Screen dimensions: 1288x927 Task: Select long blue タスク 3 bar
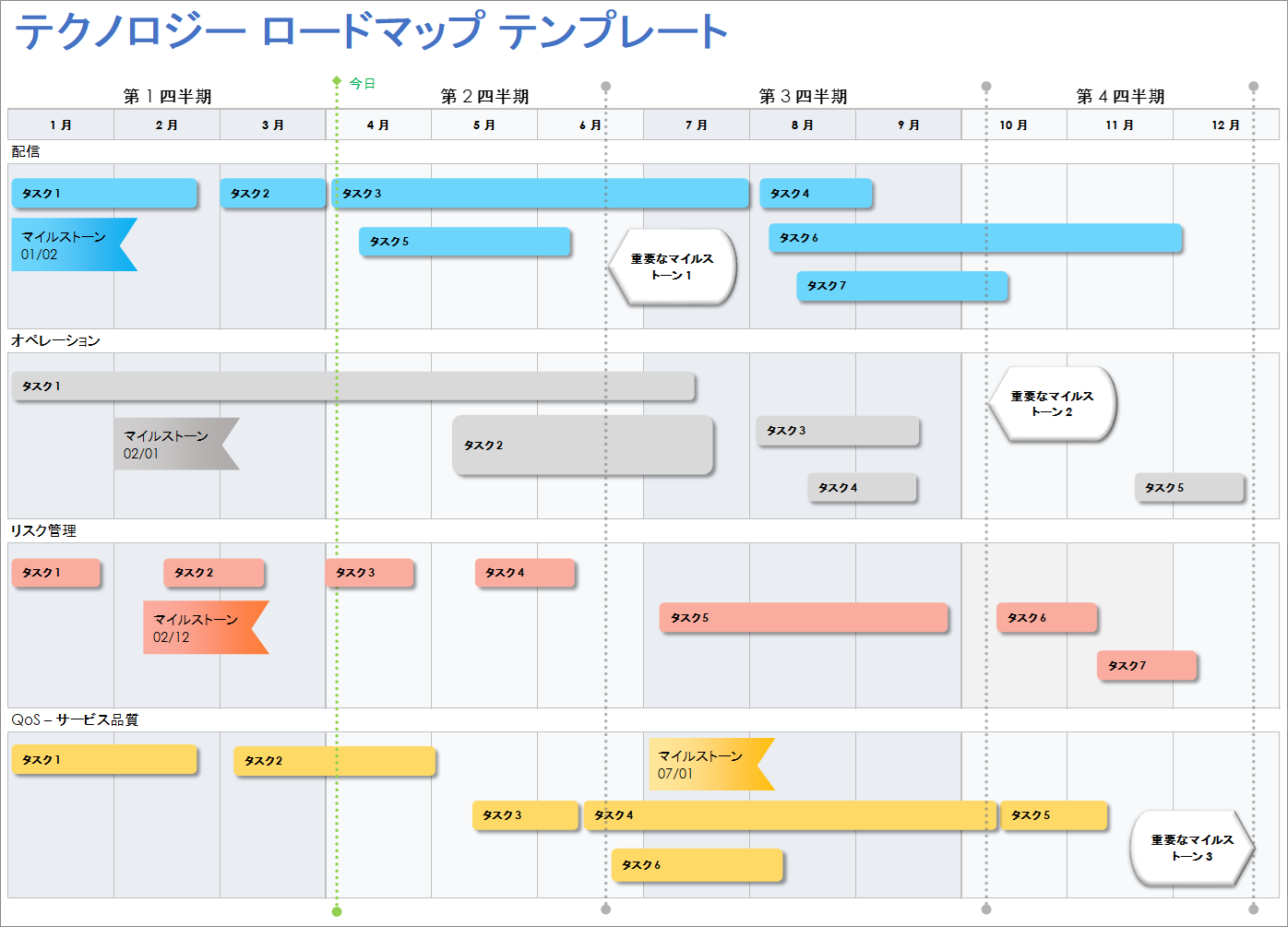click(540, 194)
